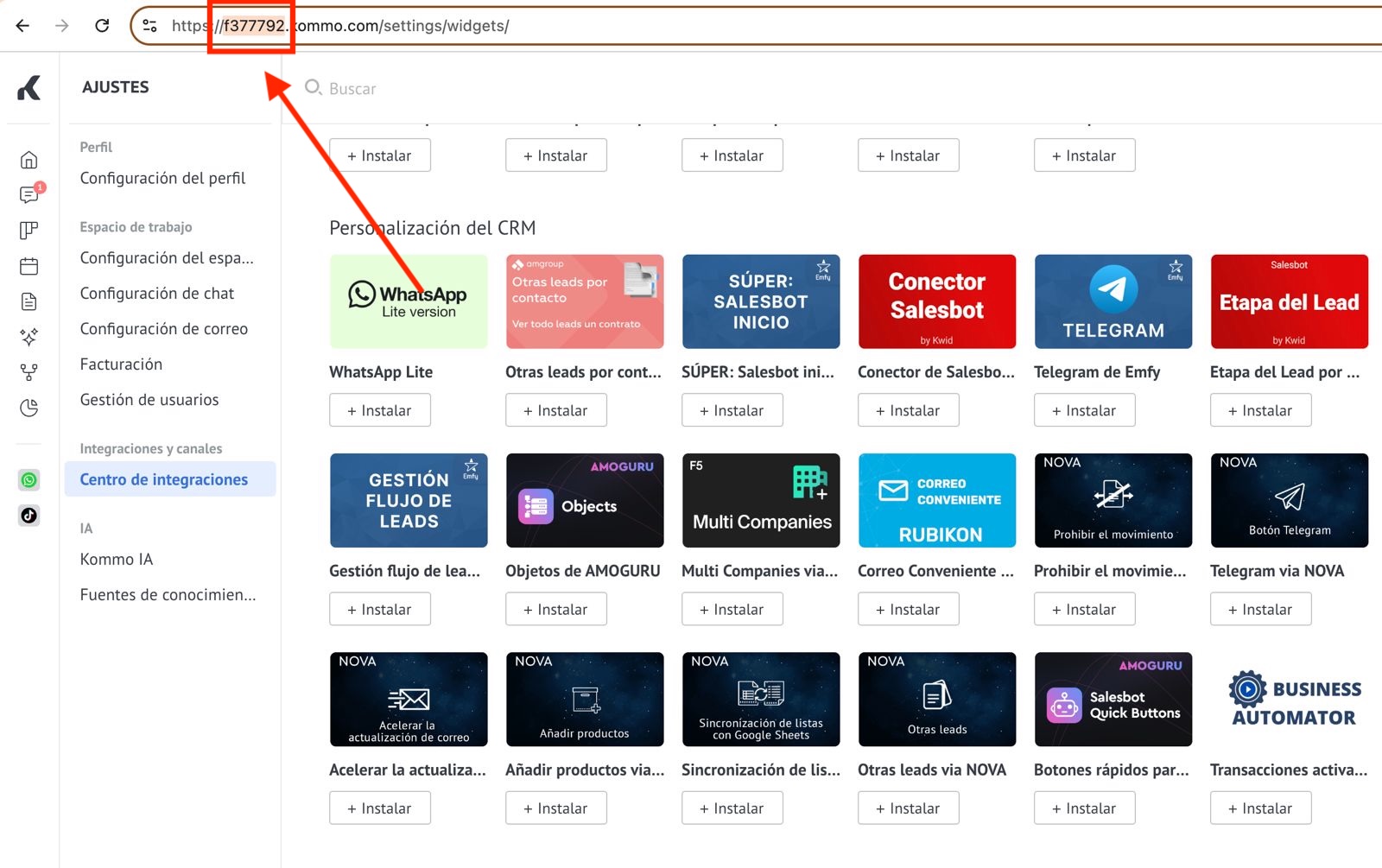The width and height of the screenshot is (1382, 868).
Task: Open Etapa del Lead thumbnail
Action: pyautogui.click(x=1290, y=301)
